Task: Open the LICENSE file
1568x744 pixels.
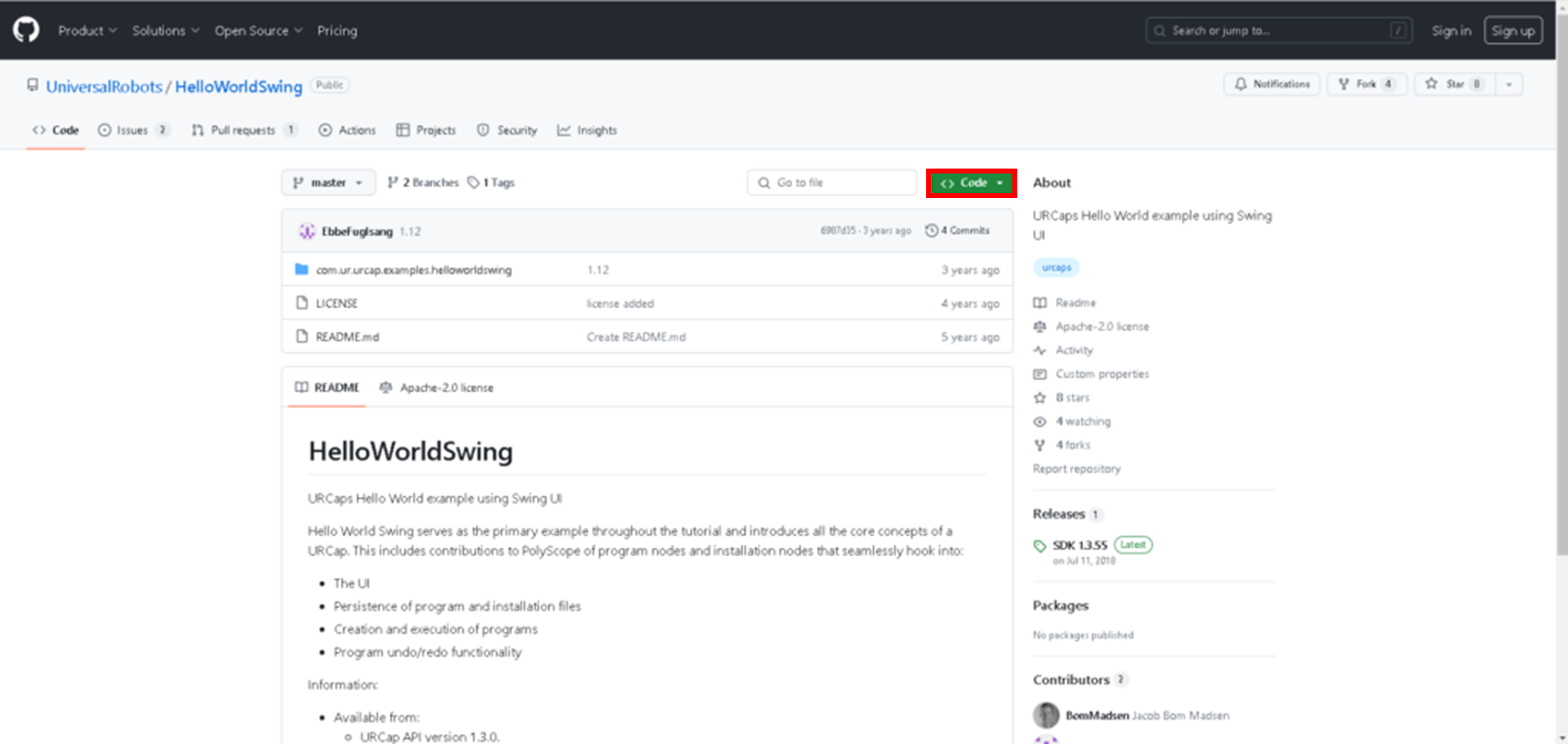Action: pos(336,304)
